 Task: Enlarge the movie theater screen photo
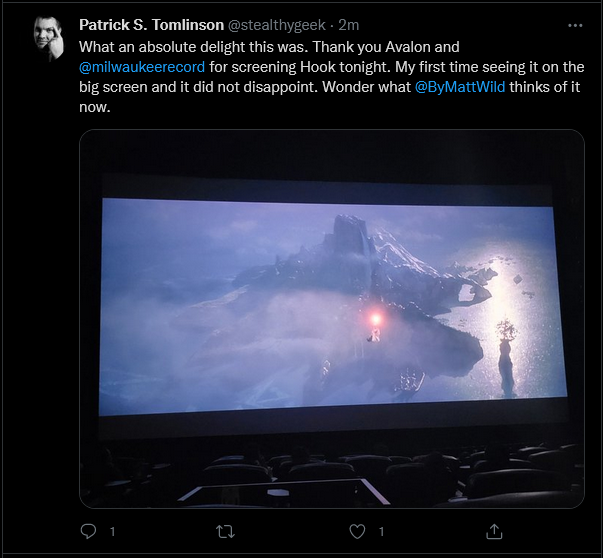(331, 319)
